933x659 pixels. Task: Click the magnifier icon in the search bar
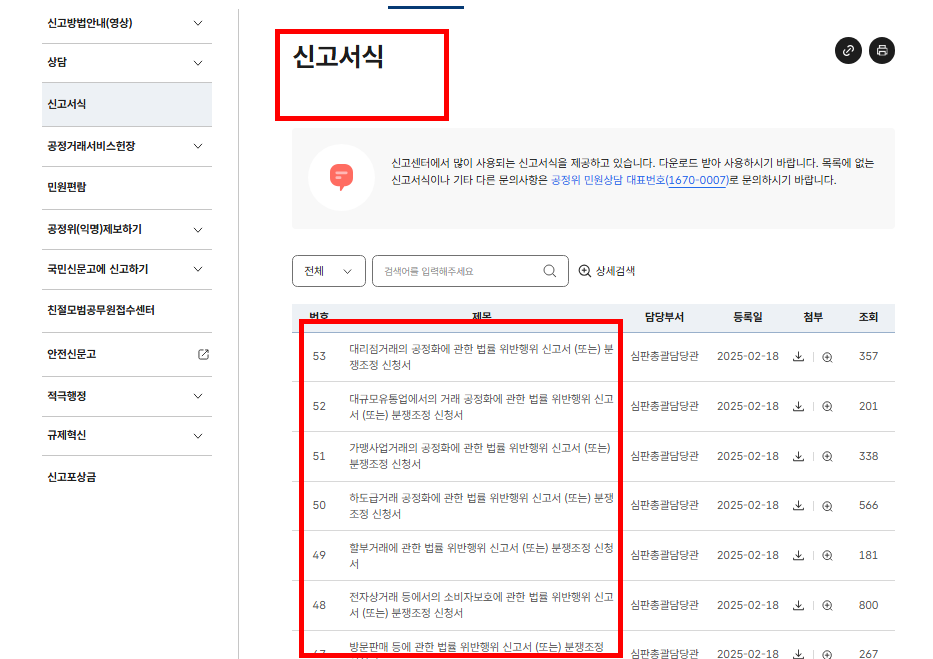[548, 270]
